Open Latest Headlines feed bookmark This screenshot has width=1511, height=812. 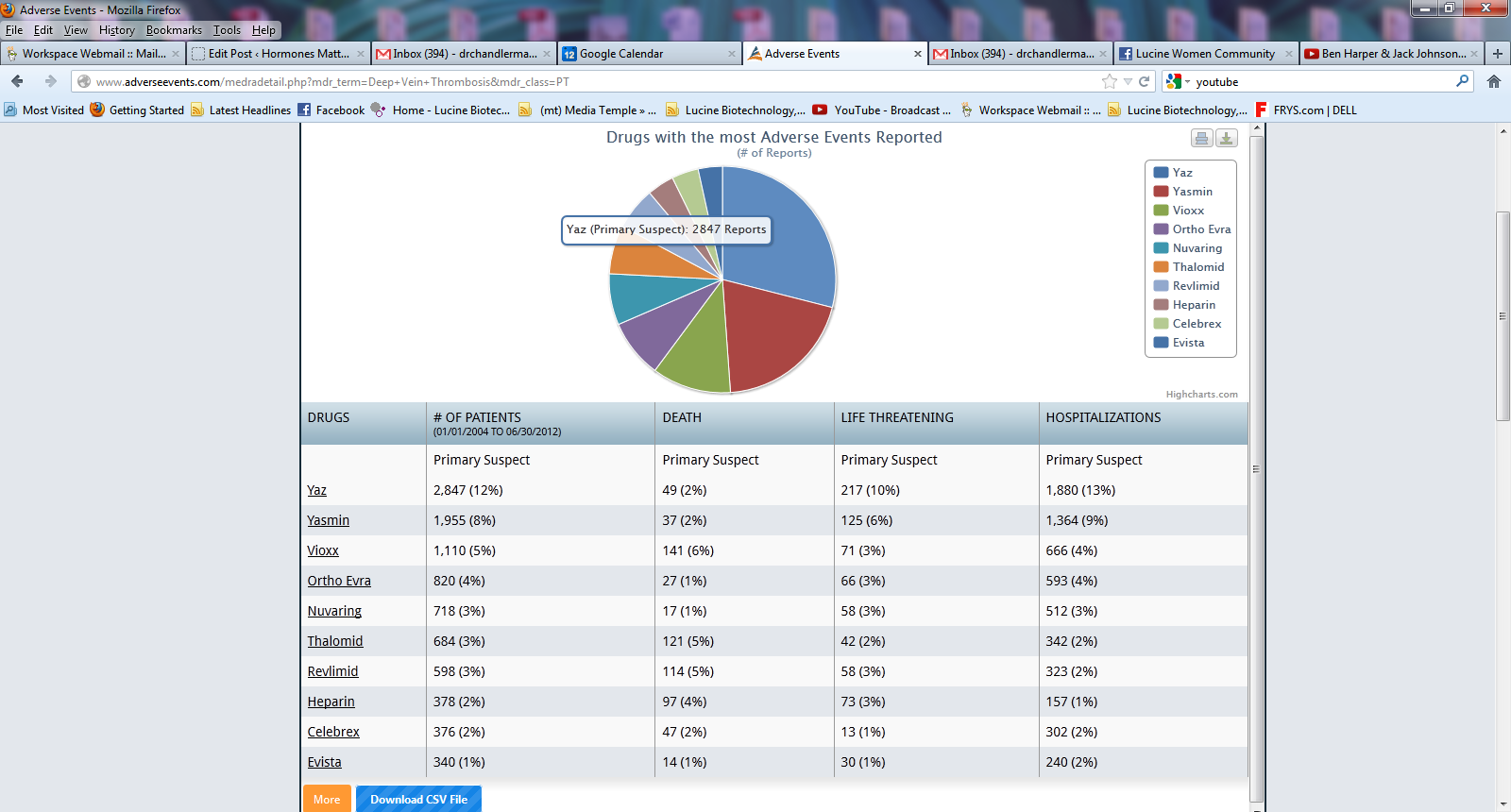241,110
